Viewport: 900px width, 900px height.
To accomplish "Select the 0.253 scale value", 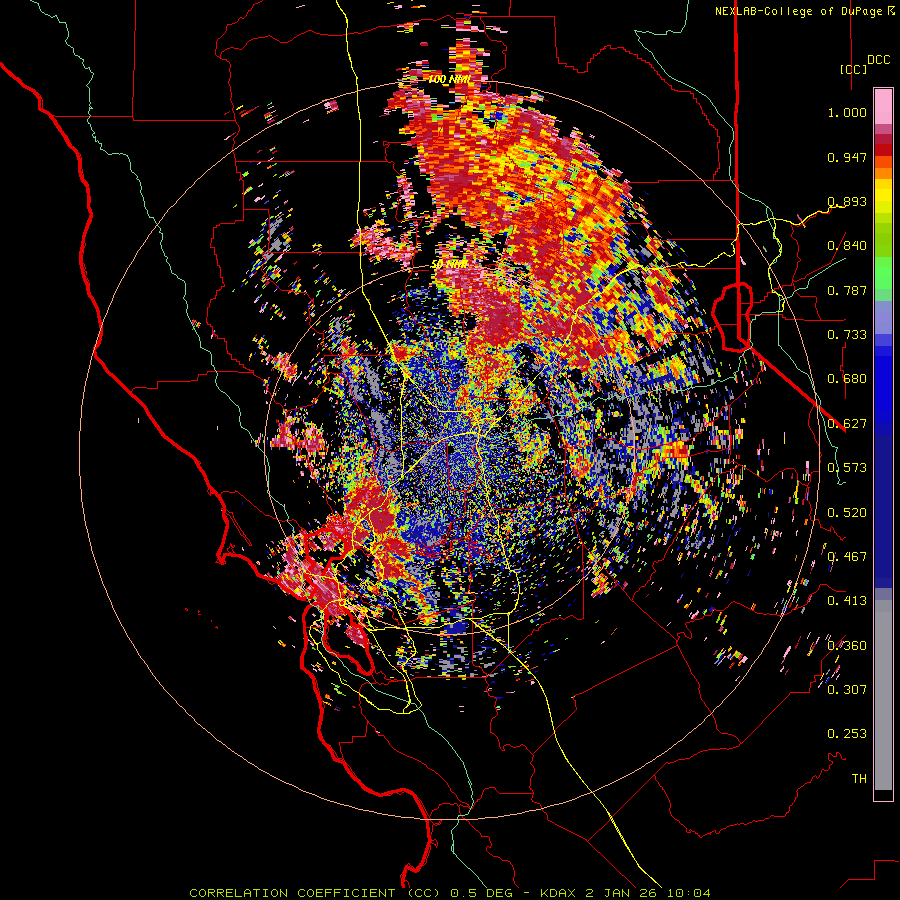I will point(847,734).
